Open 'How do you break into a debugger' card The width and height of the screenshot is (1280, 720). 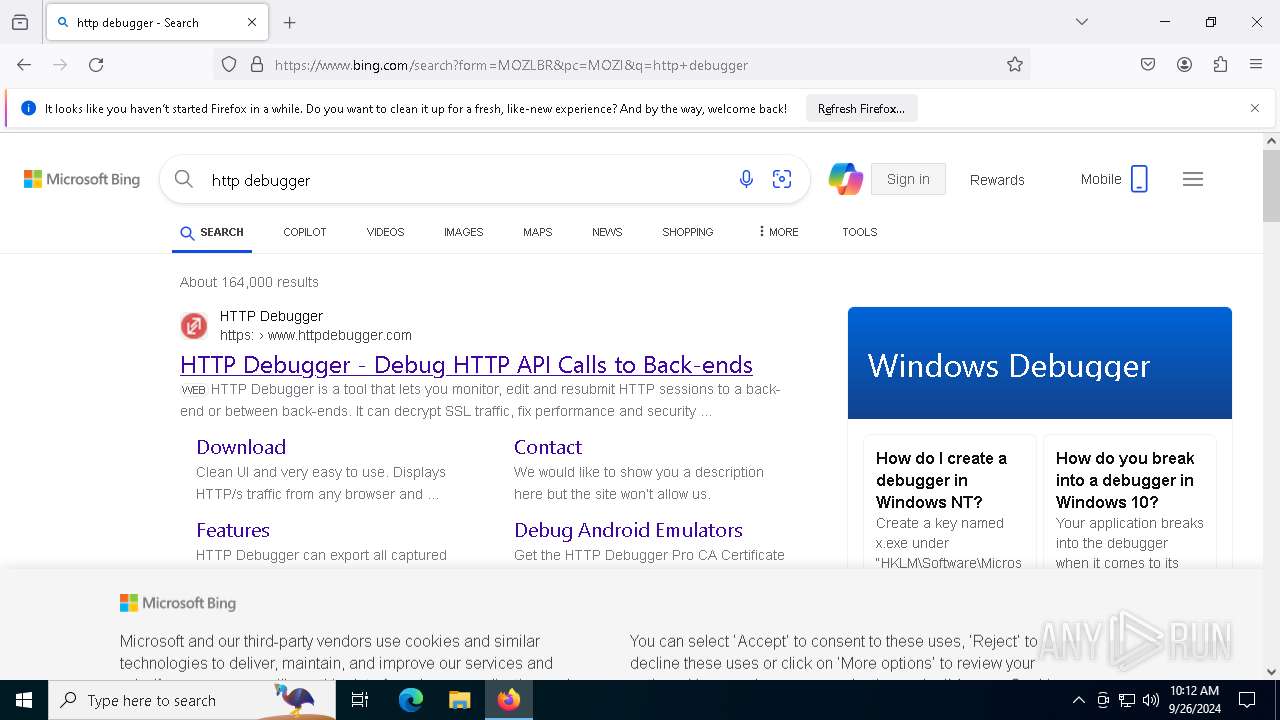[1130, 502]
